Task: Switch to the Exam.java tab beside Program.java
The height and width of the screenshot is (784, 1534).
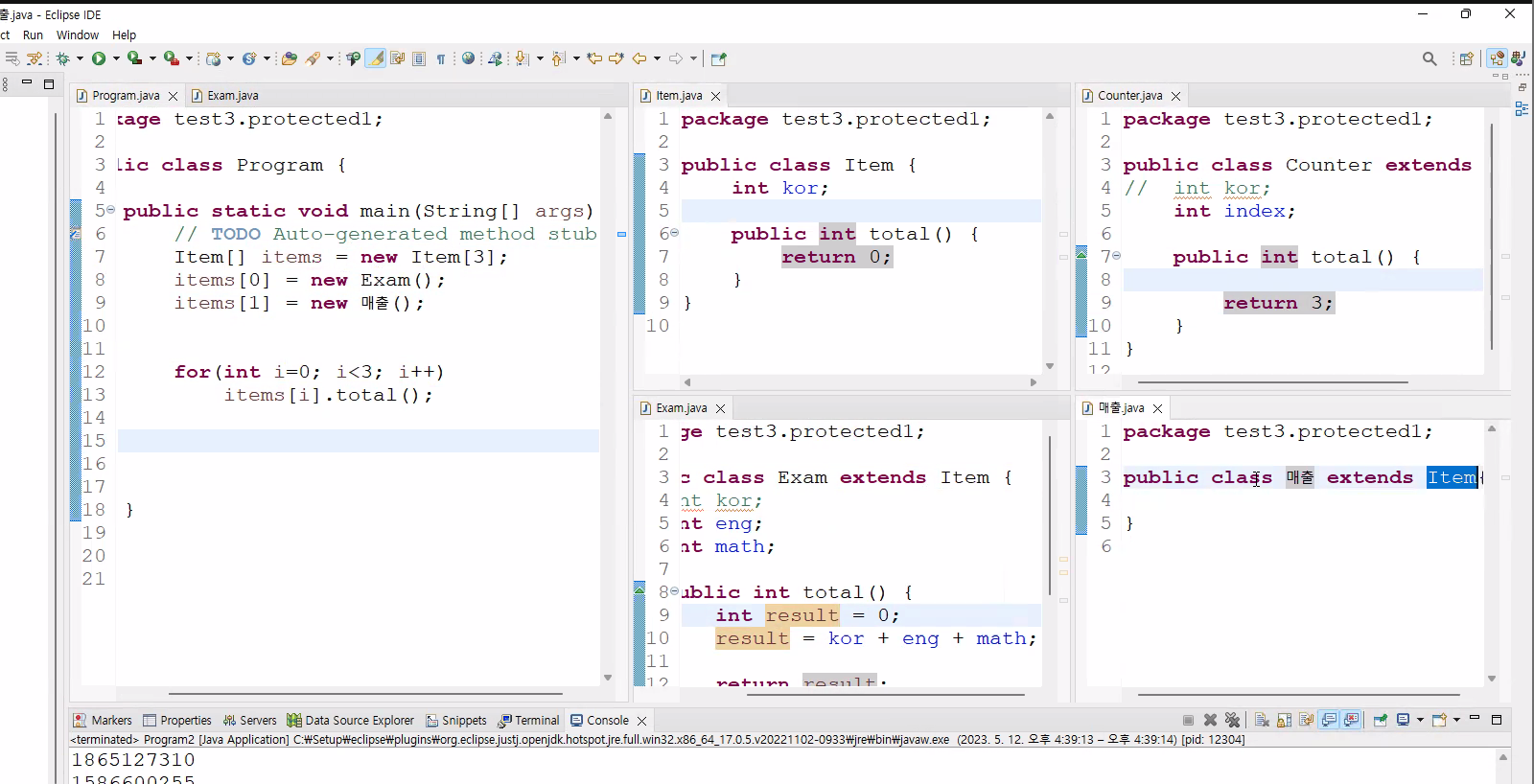Action: (x=224, y=96)
